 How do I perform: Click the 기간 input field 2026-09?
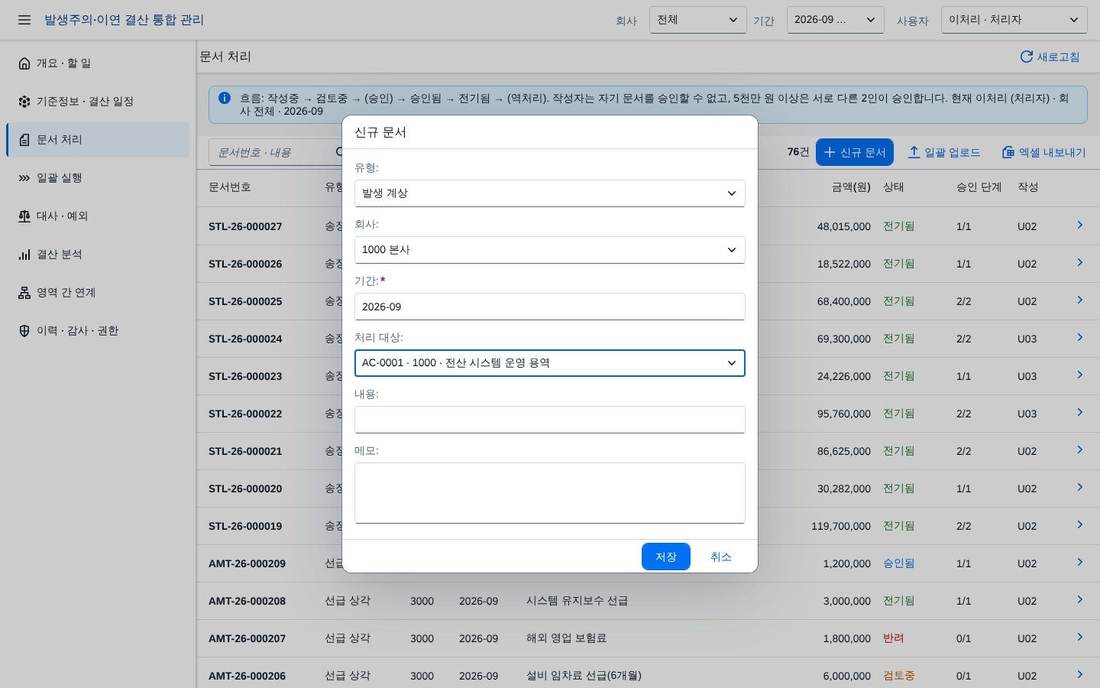(x=549, y=306)
